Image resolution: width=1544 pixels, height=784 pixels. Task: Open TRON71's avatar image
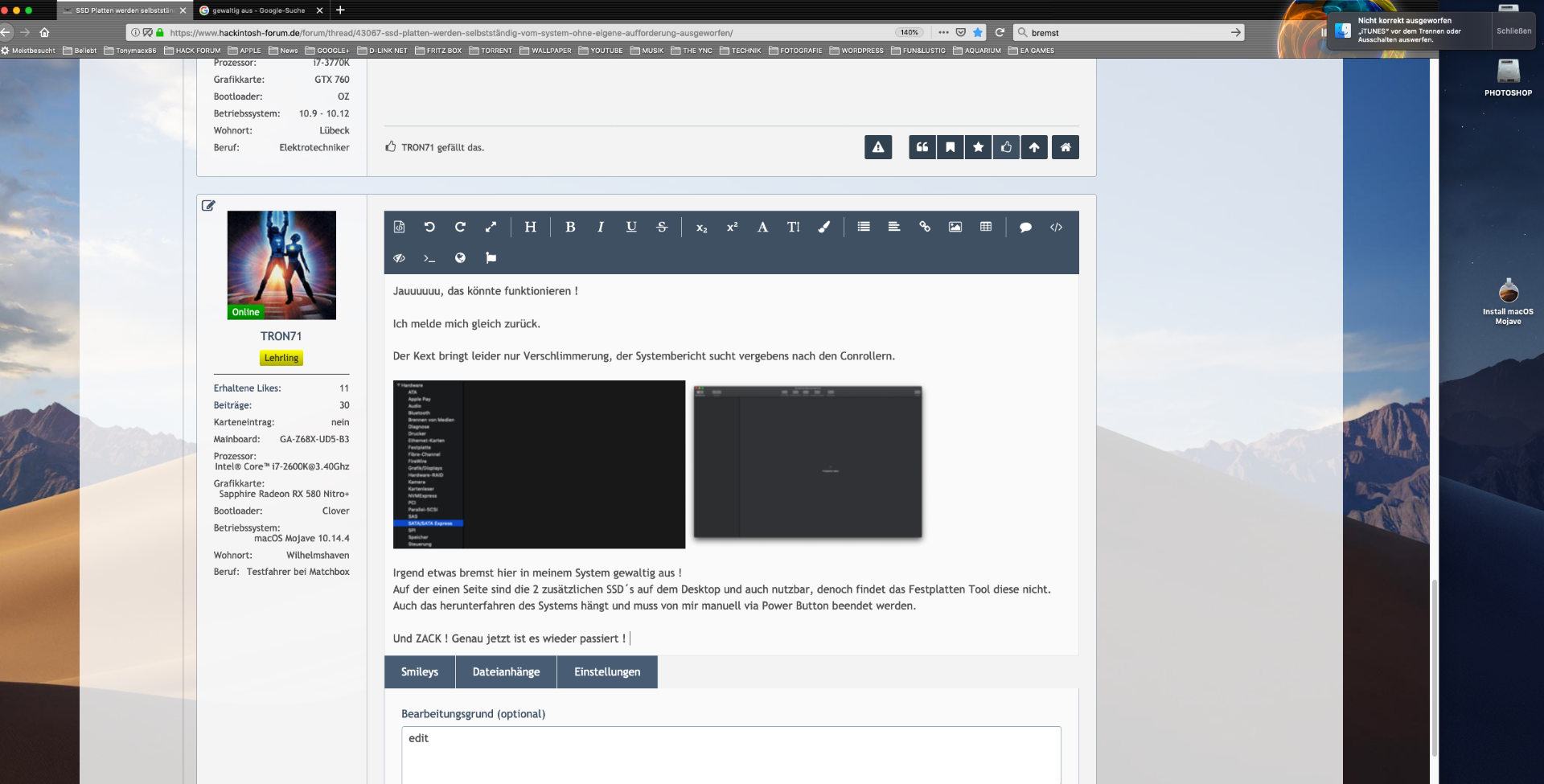281,265
